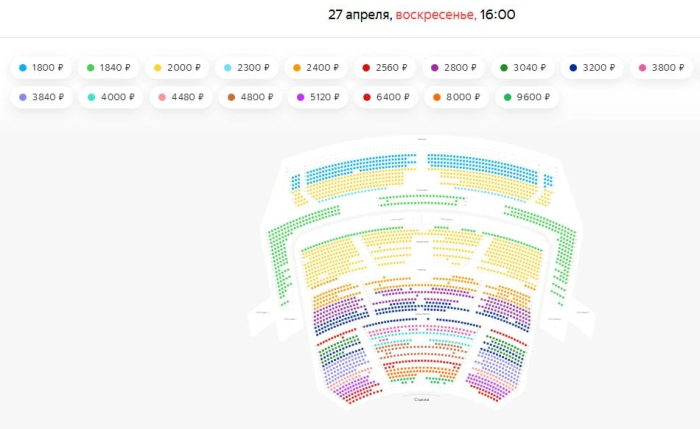Click the 3840 ₽ price filter
The image size is (700, 429).
pos(42,97)
